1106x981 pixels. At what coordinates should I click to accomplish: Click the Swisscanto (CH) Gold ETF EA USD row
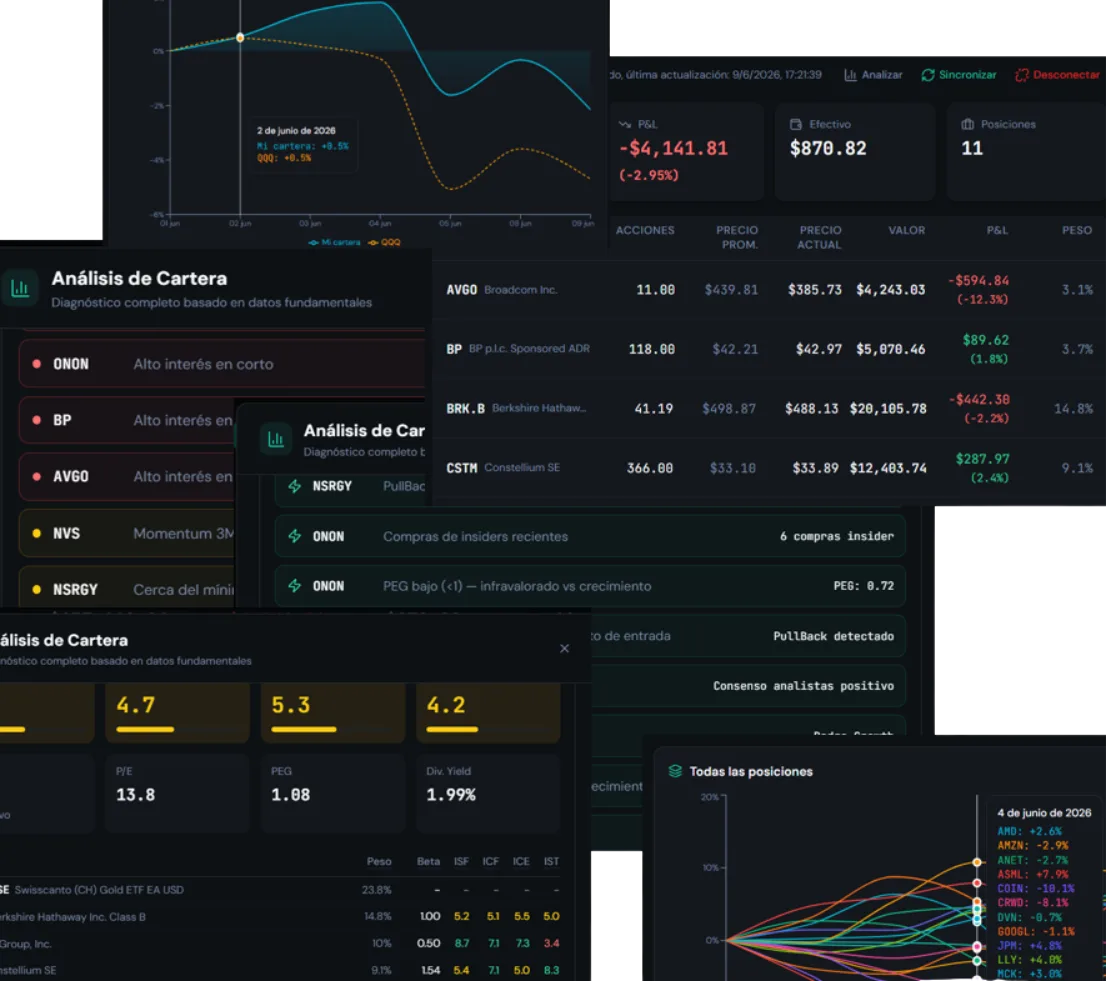pos(282,890)
